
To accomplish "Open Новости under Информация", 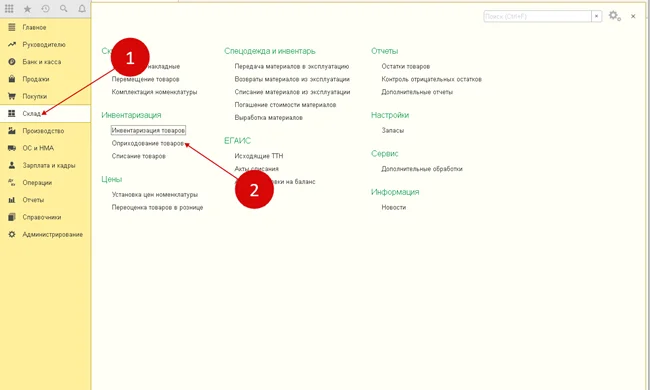I will (393, 207).
